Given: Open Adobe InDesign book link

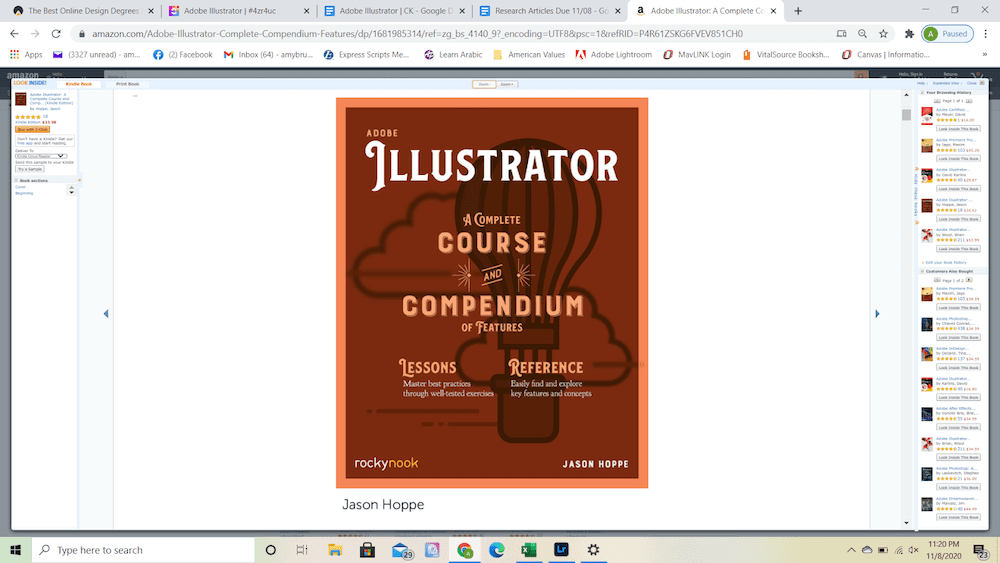Looking at the screenshot, I should pyautogui.click(x=953, y=349).
